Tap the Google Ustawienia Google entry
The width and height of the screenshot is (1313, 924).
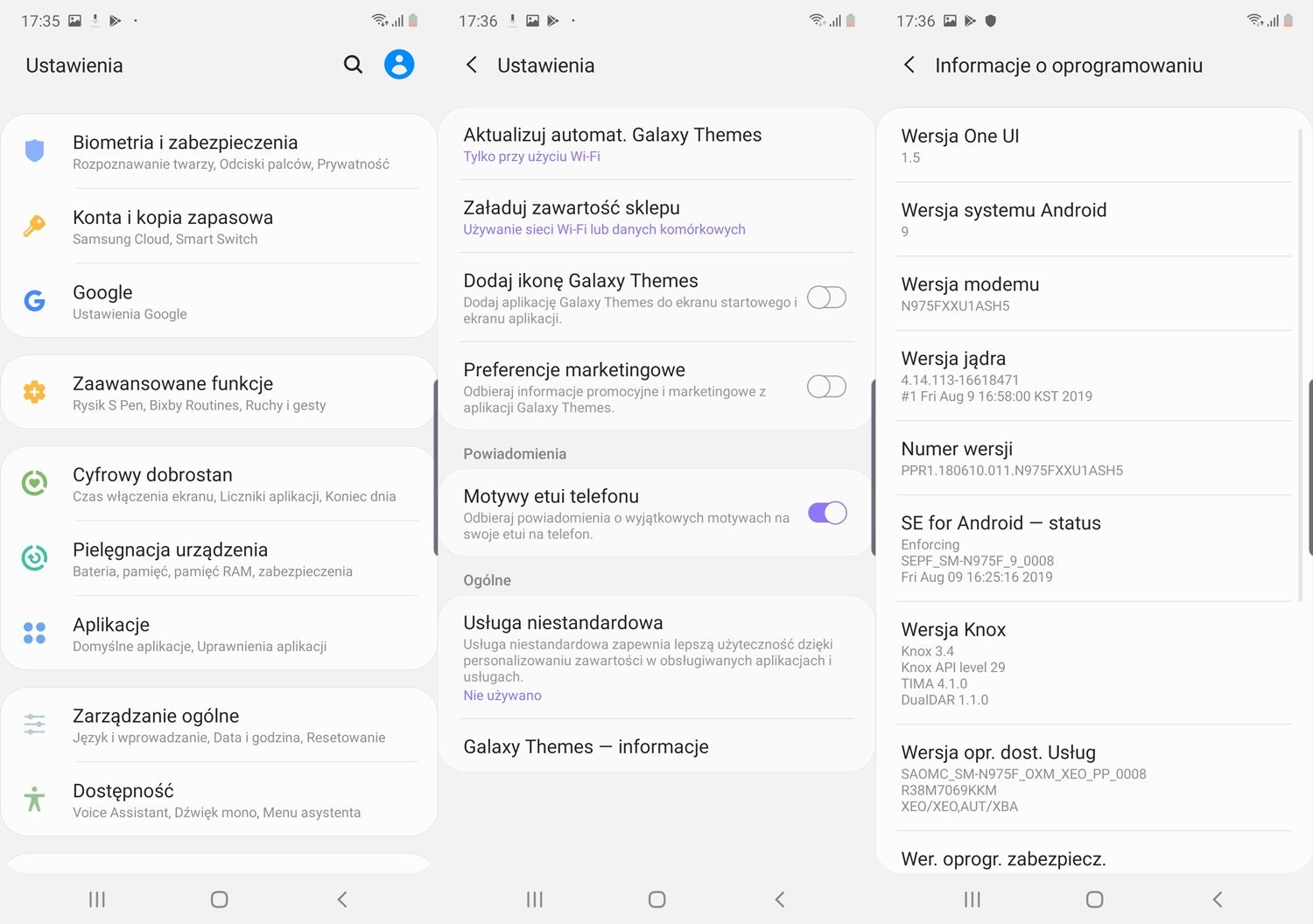[x=219, y=301]
